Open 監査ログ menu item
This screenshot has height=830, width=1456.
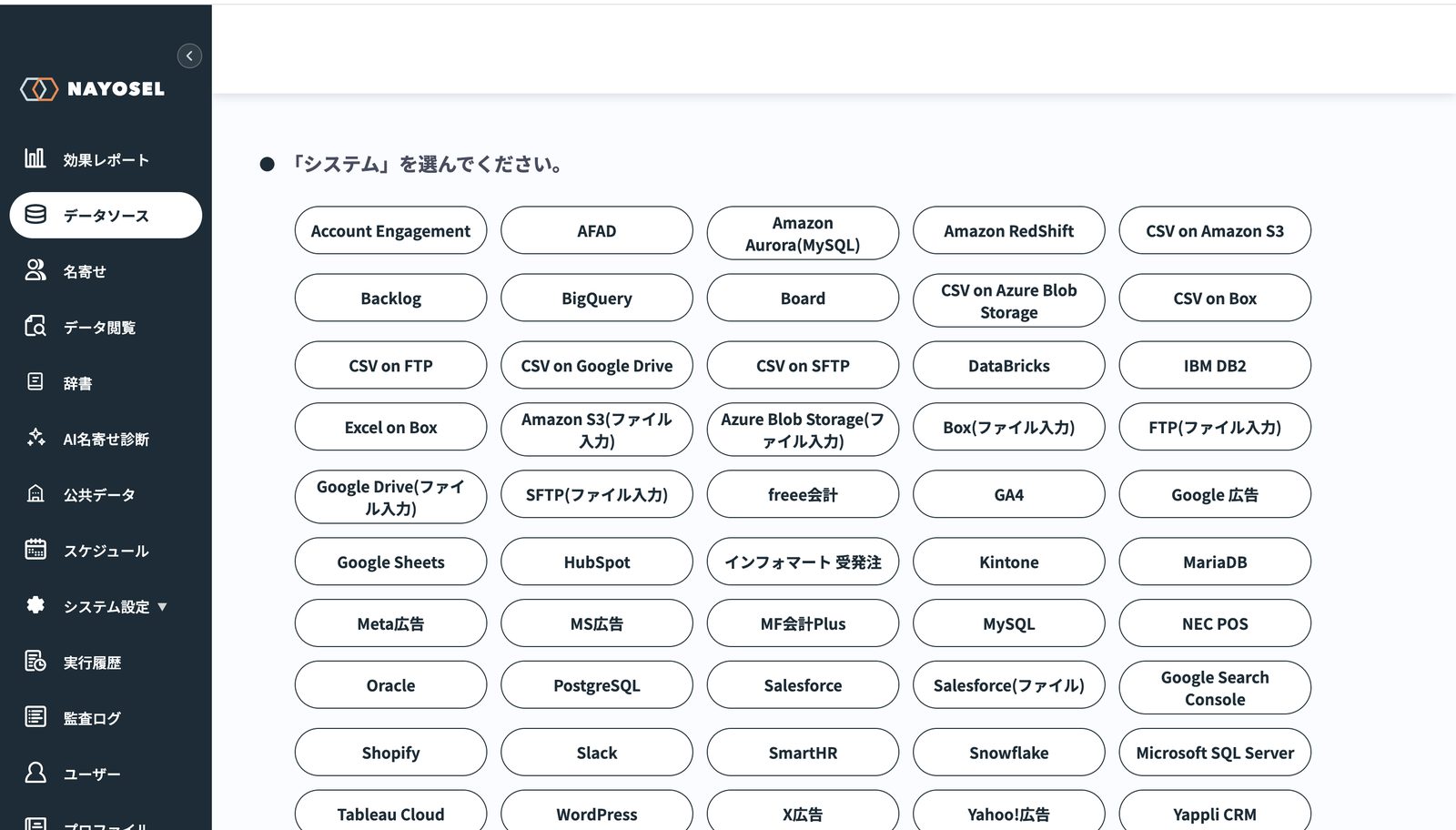point(106,718)
